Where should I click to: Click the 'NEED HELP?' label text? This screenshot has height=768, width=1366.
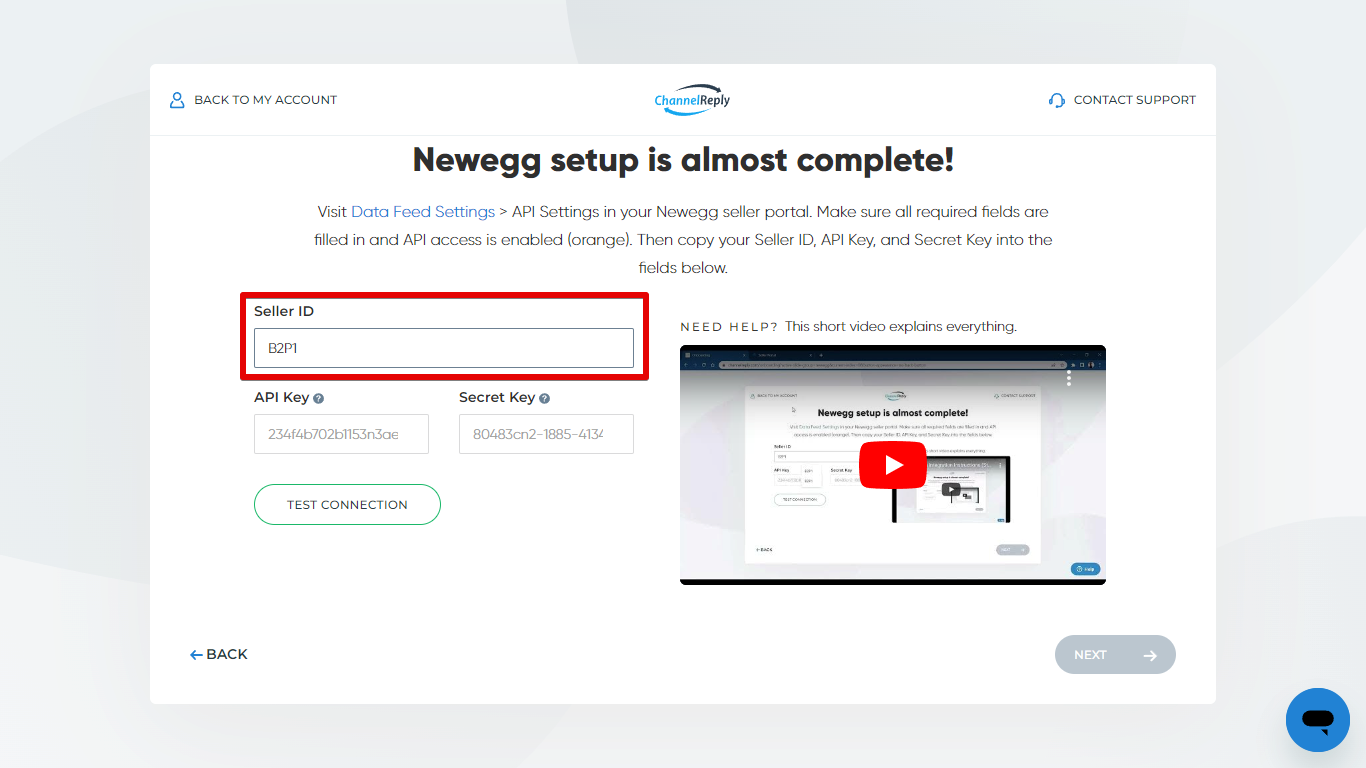[729, 326]
